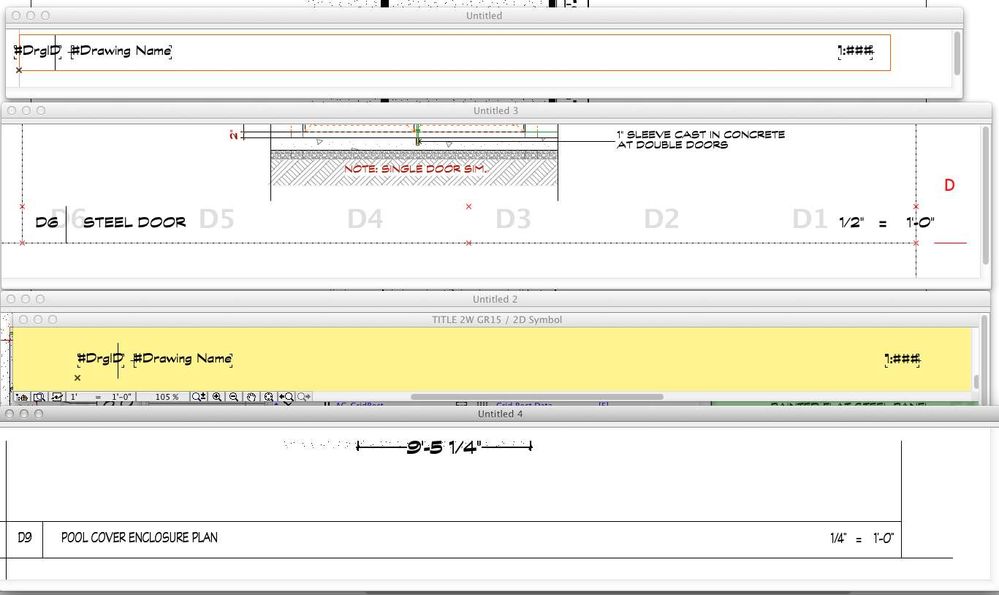Click the 1:### scale text in the Untitled window
The image size is (999, 595).
point(855,51)
